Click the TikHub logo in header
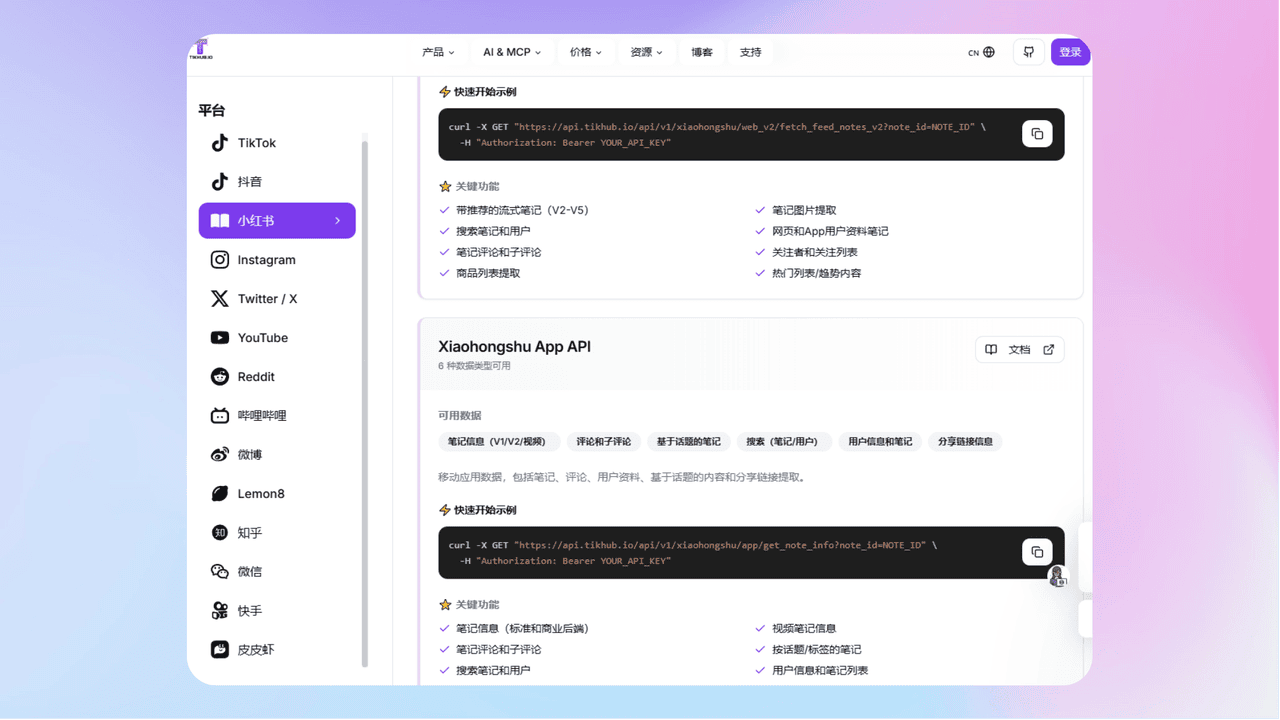 [x=201, y=50]
